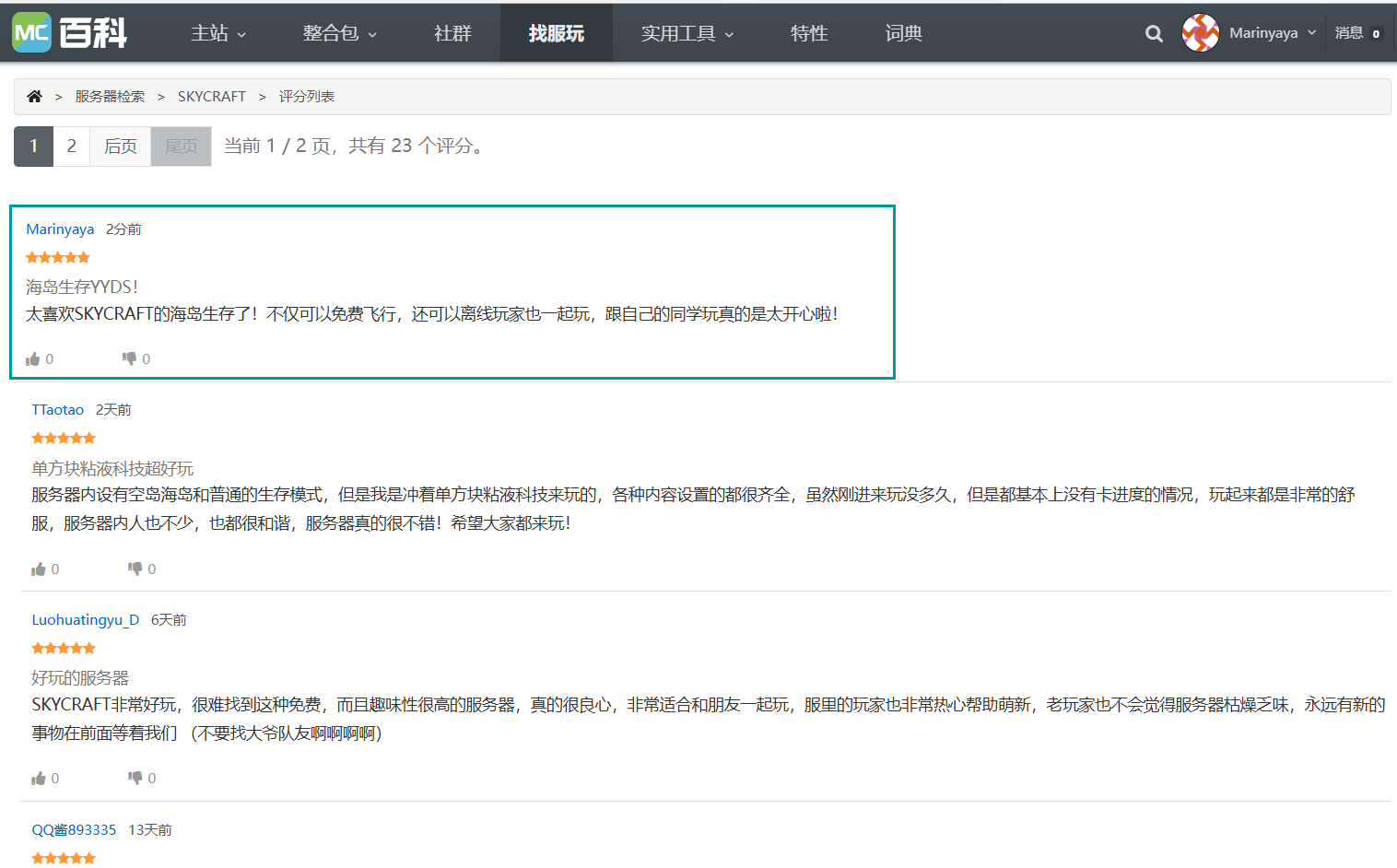Open TTaotao's profile link
The height and width of the screenshot is (868, 1397).
[58, 409]
